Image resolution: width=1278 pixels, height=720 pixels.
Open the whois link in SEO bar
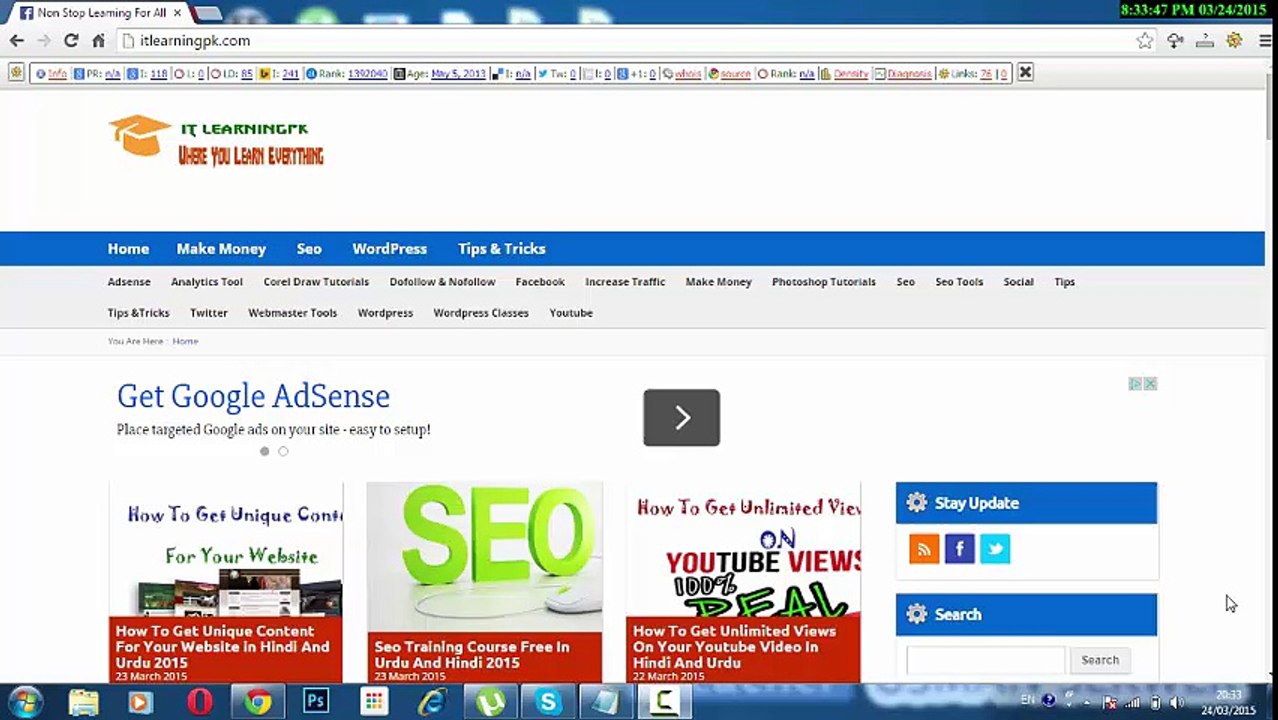coord(688,74)
